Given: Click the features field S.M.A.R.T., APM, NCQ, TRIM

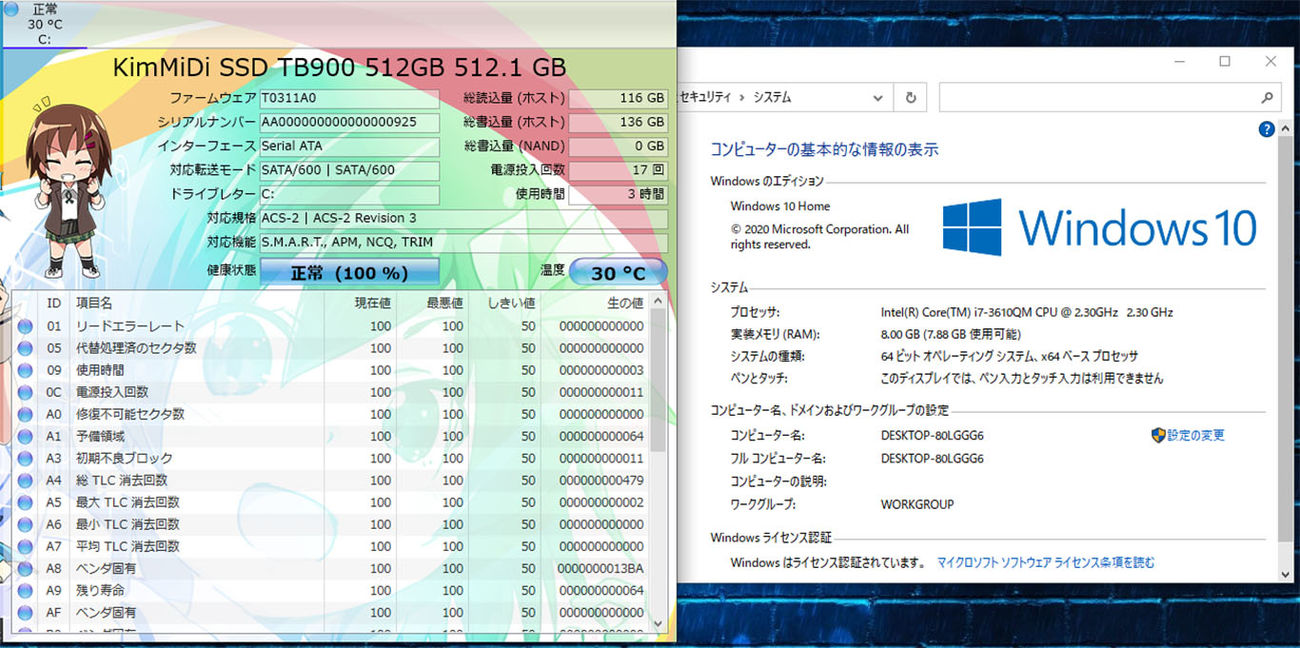Looking at the screenshot, I should click(464, 242).
